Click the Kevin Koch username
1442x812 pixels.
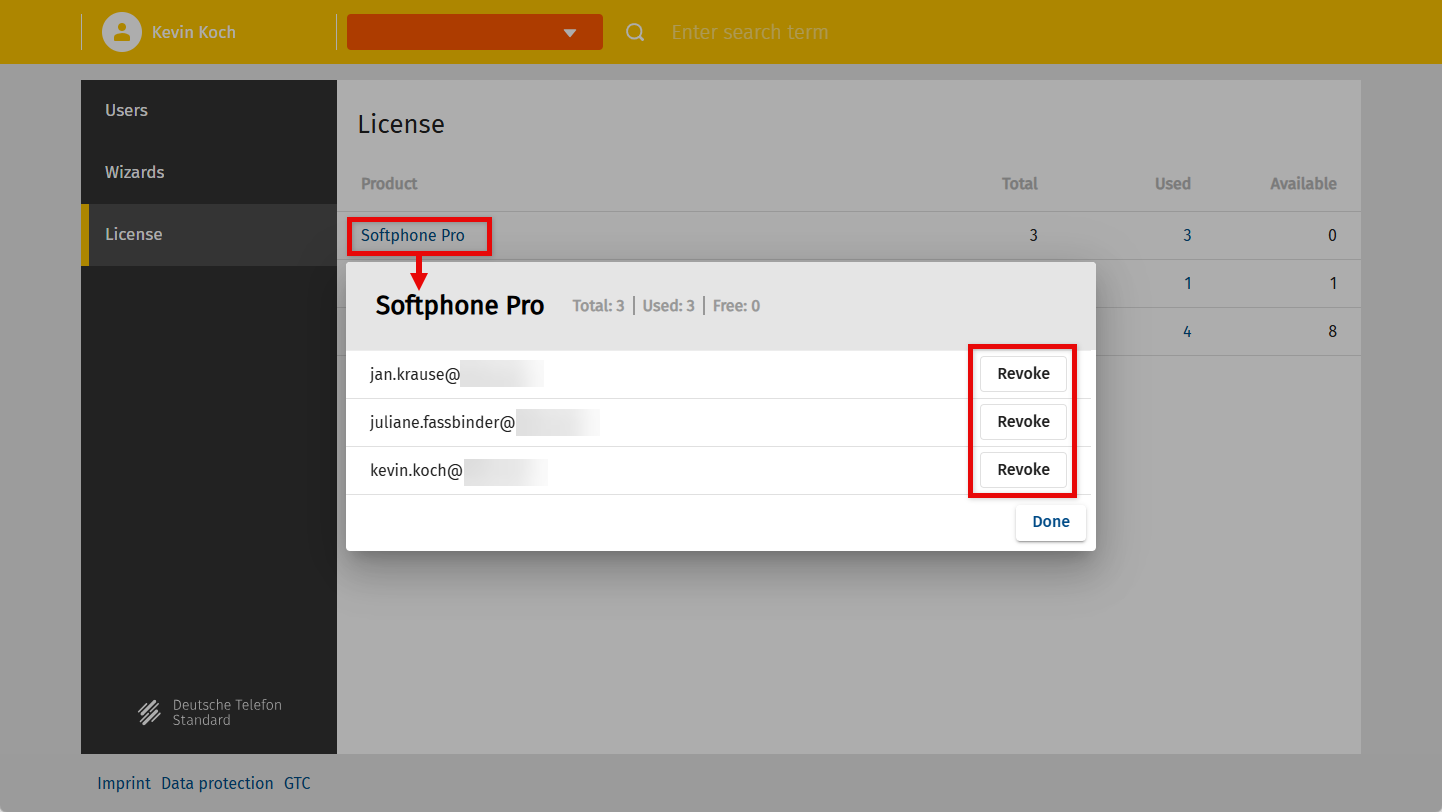point(194,32)
